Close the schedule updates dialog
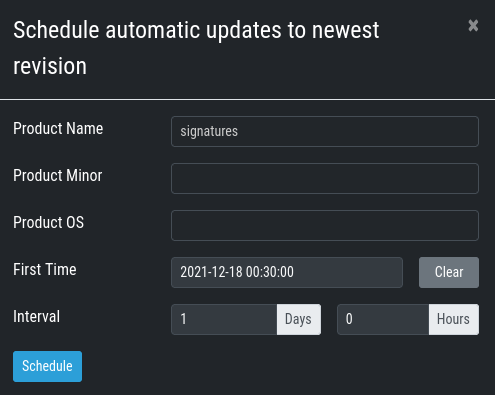The width and height of the screenshot is (495, 395). [x=473, y=26]
